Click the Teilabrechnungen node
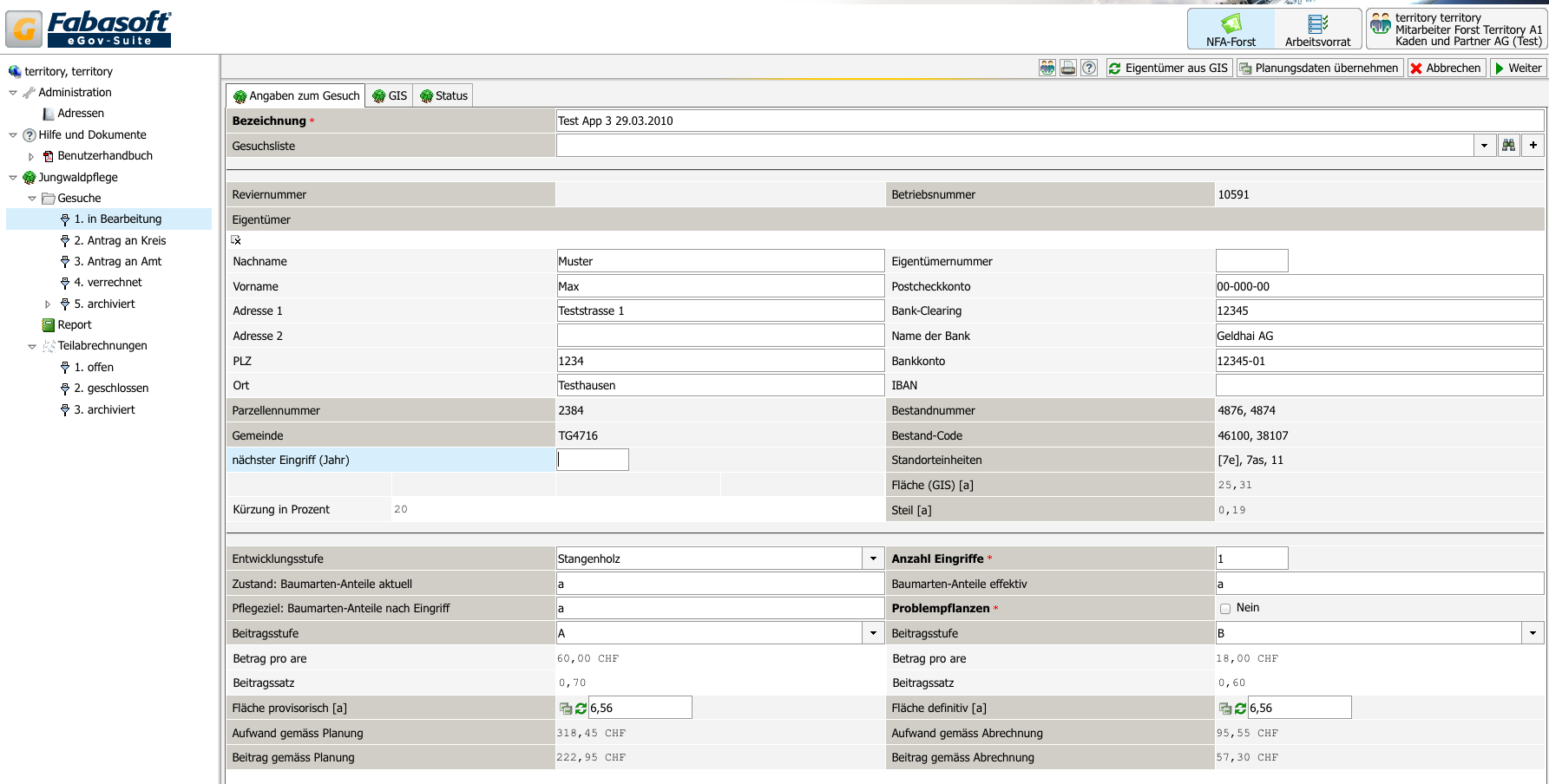Screen dimensions: 1549x784 point(95,346)
